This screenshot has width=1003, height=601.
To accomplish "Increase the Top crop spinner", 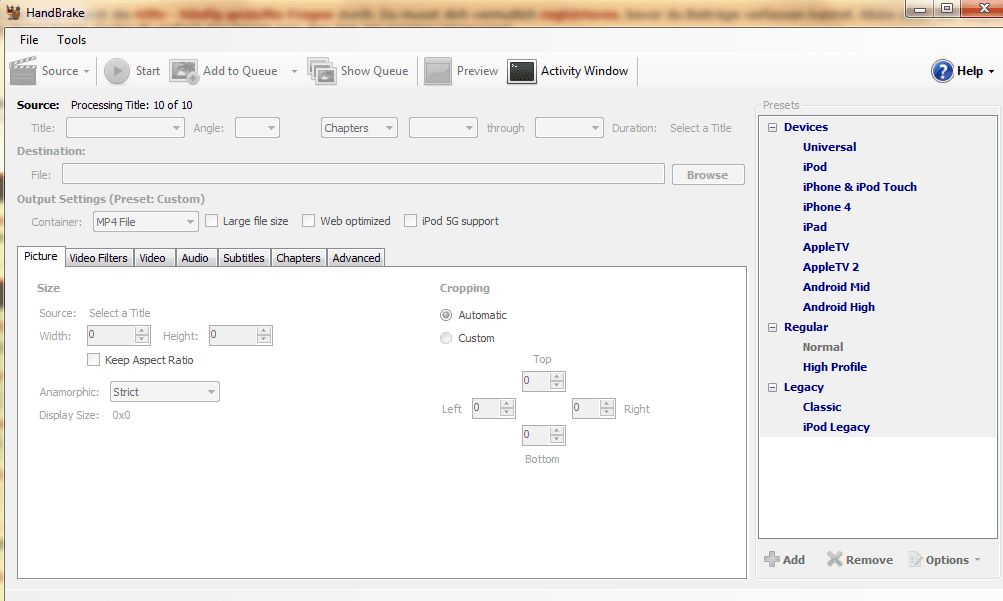I will (557, 377).
